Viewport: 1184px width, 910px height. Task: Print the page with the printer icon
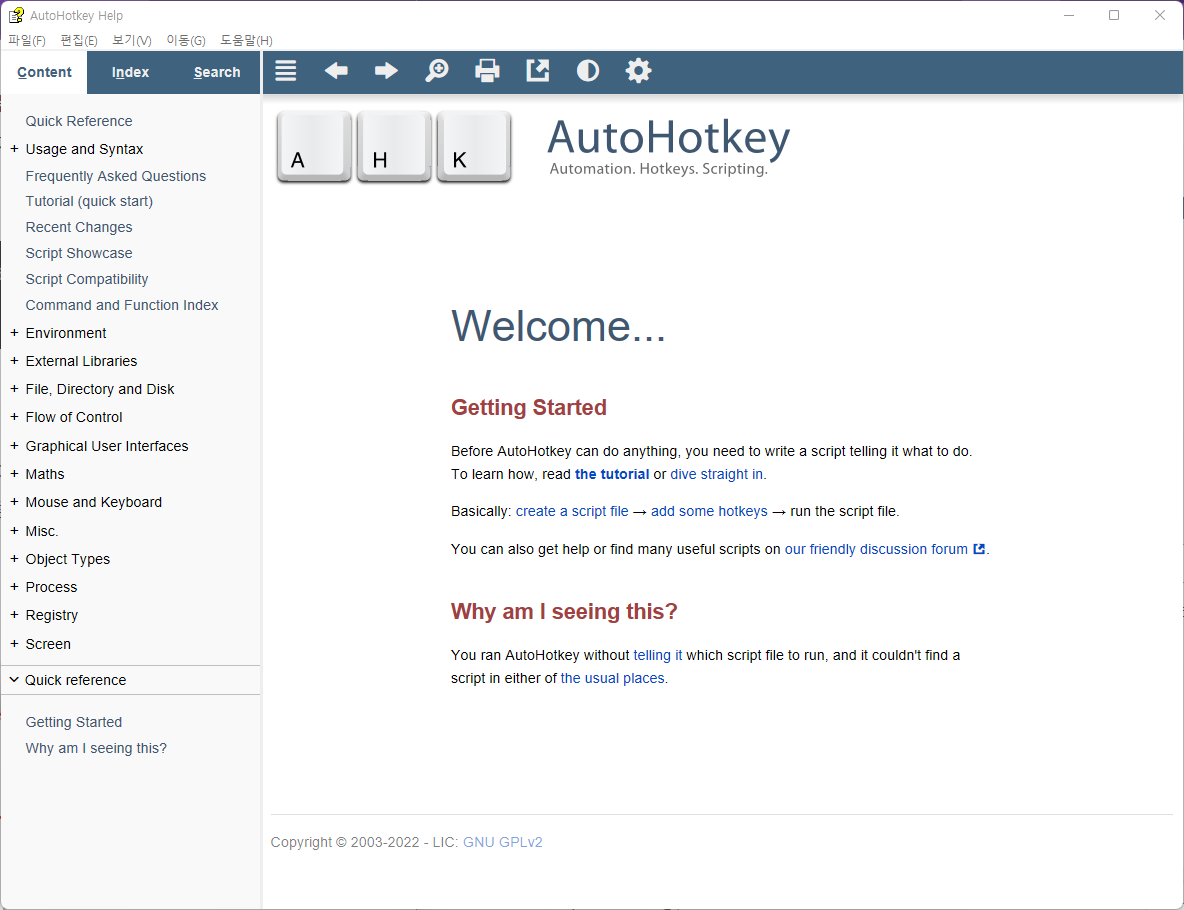click(487, 71)
